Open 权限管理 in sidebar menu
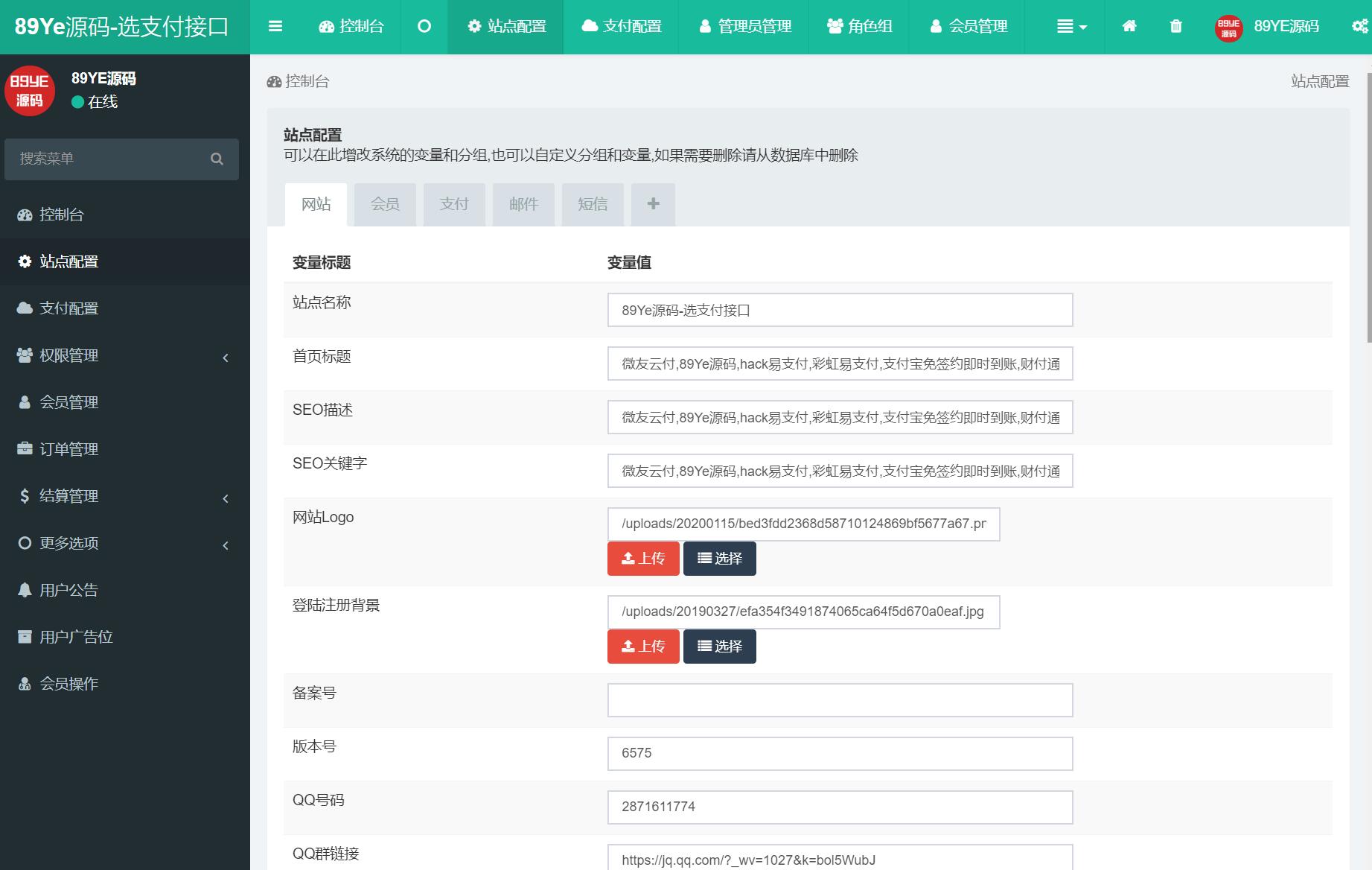The height and width of the screenshot is (870, 1372). click(x=125, y=355)
